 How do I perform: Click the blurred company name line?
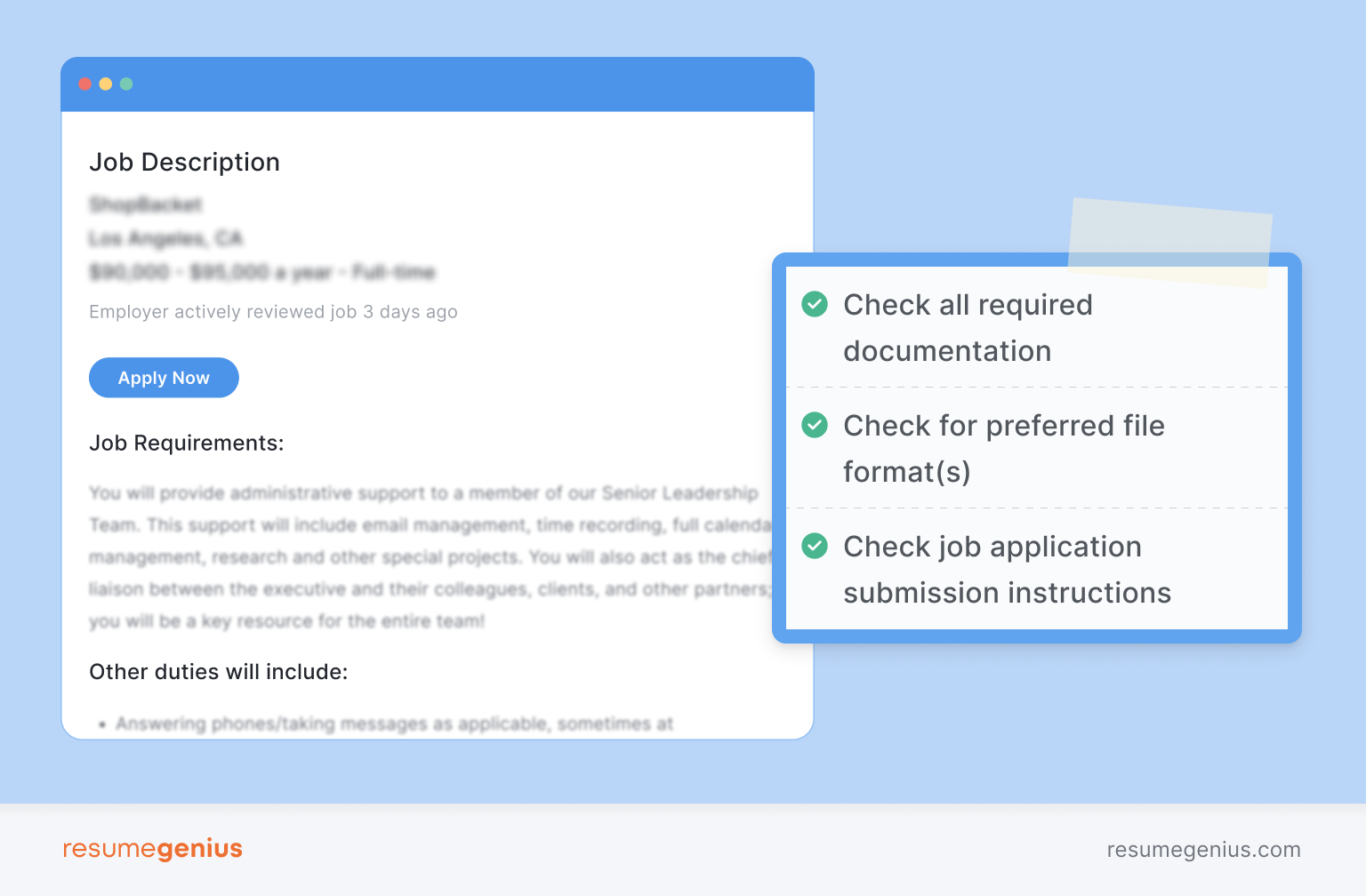point(146,205)
